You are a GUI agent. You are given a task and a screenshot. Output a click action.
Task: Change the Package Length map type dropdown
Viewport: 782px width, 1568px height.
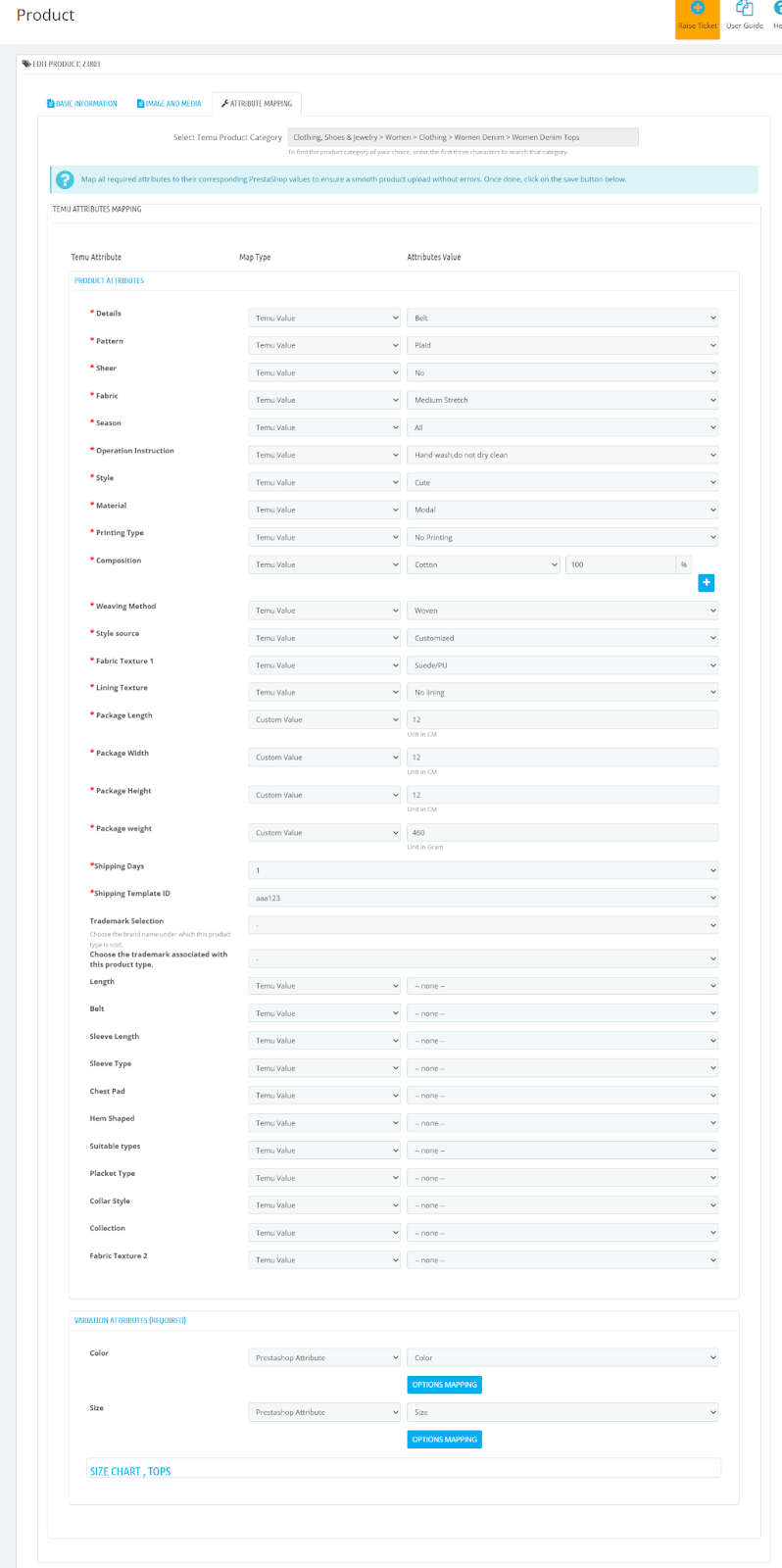324,719
